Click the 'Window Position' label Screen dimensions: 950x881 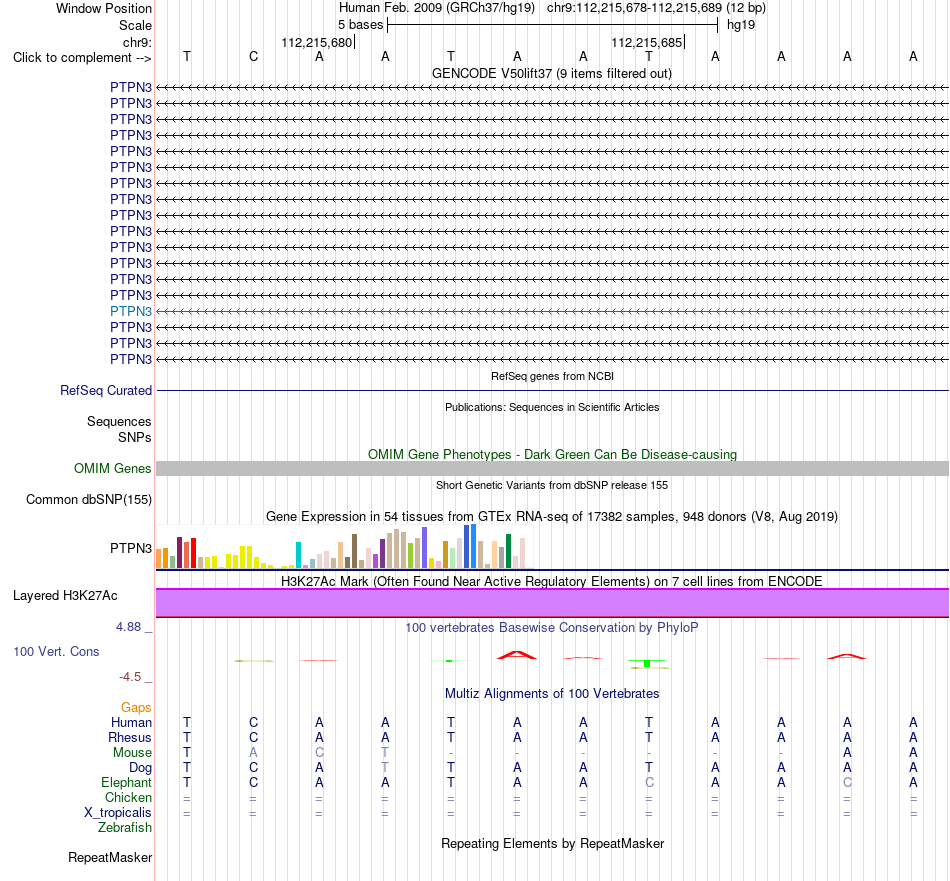[104, 8]
